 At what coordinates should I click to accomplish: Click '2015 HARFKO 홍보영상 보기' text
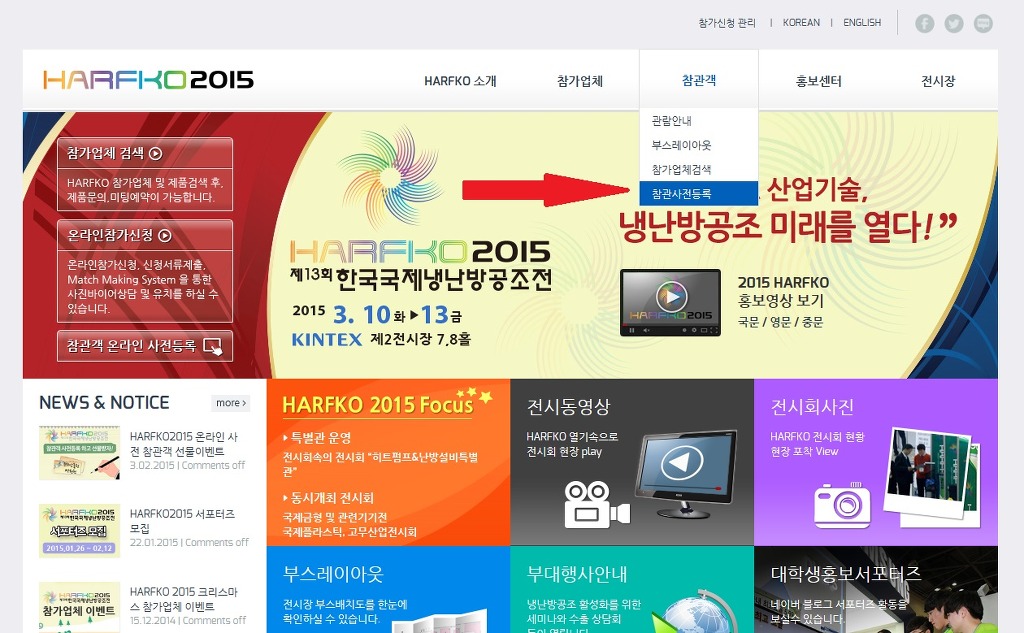tap(783, 291)
